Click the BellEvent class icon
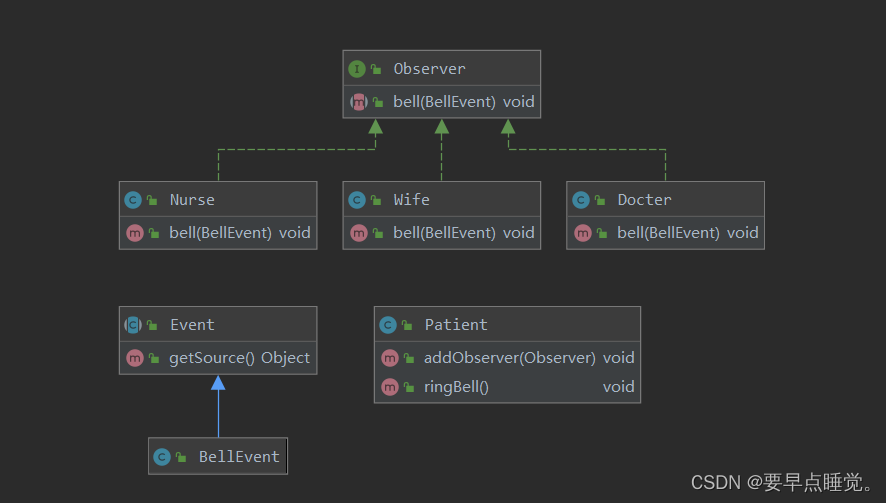 coord(162,457)
